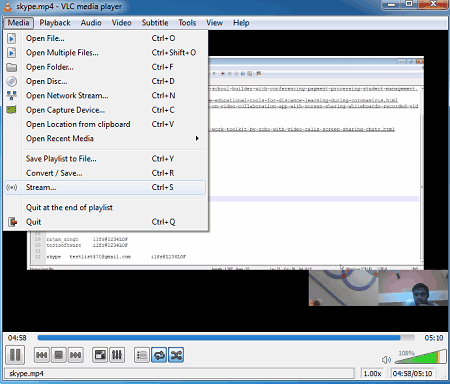Choose Open Location from clipboard

(105, 124)
